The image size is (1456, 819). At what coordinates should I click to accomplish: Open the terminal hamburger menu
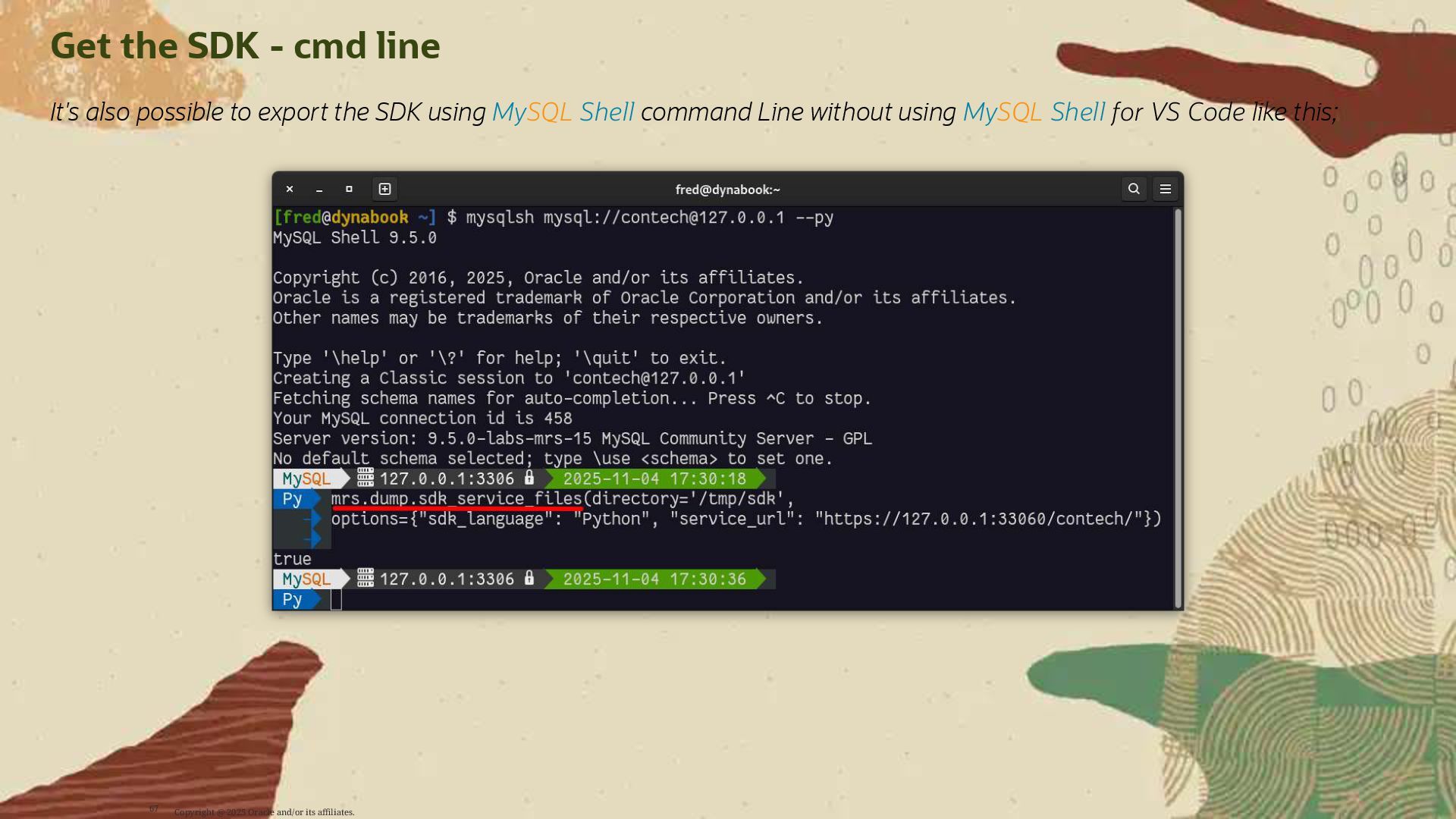click(x=1166, y=189)
